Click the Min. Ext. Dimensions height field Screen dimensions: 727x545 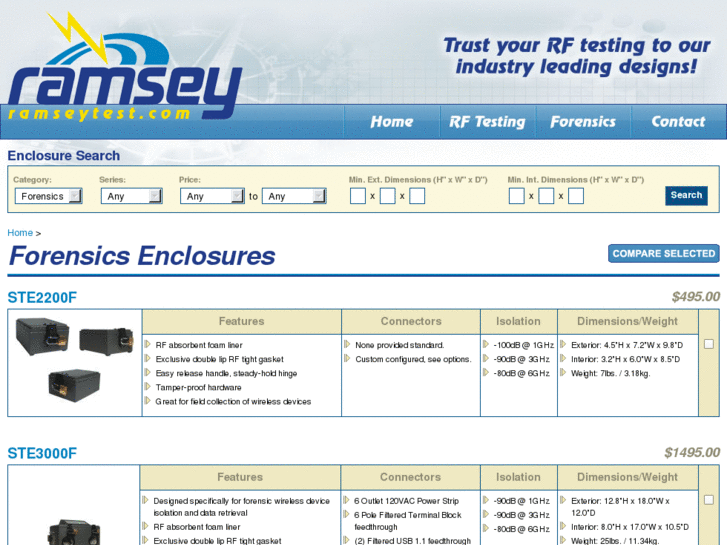357,196
